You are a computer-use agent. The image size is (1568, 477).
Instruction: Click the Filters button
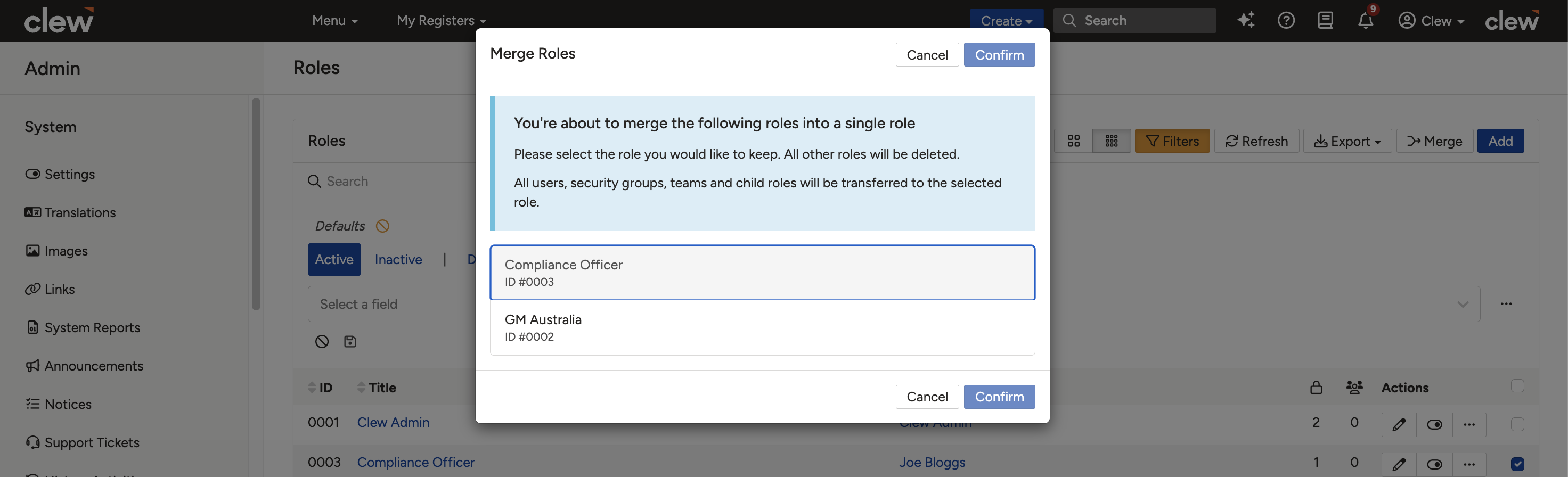click(1172, 141)
